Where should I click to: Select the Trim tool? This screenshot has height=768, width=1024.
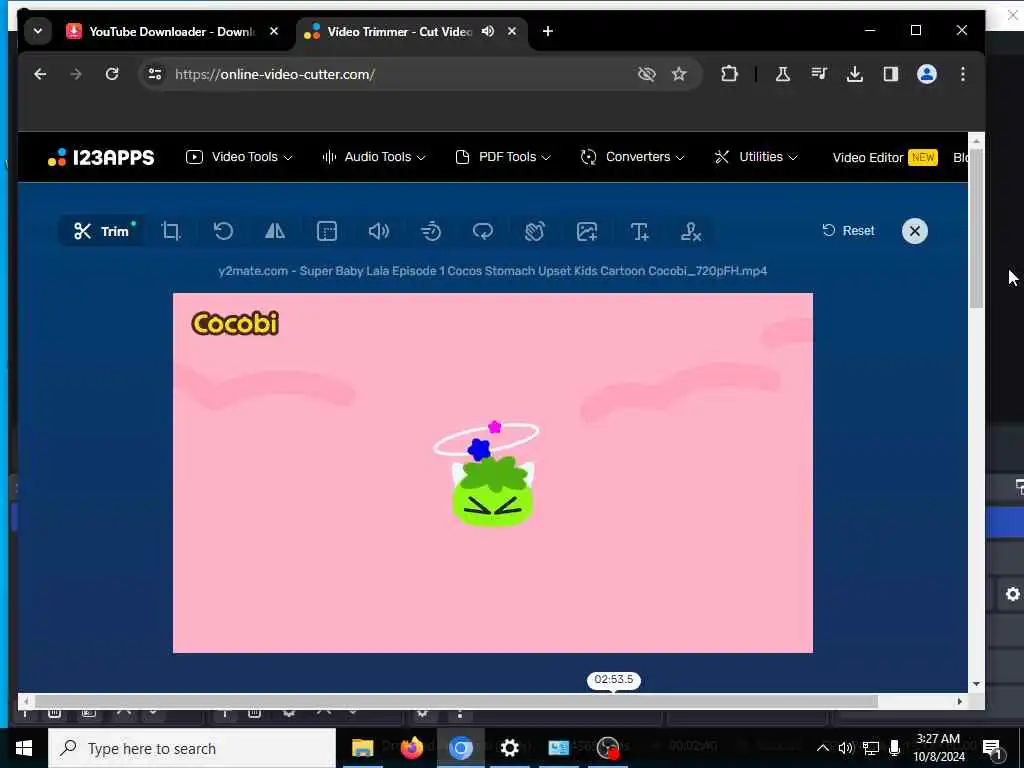click(102, 231)
